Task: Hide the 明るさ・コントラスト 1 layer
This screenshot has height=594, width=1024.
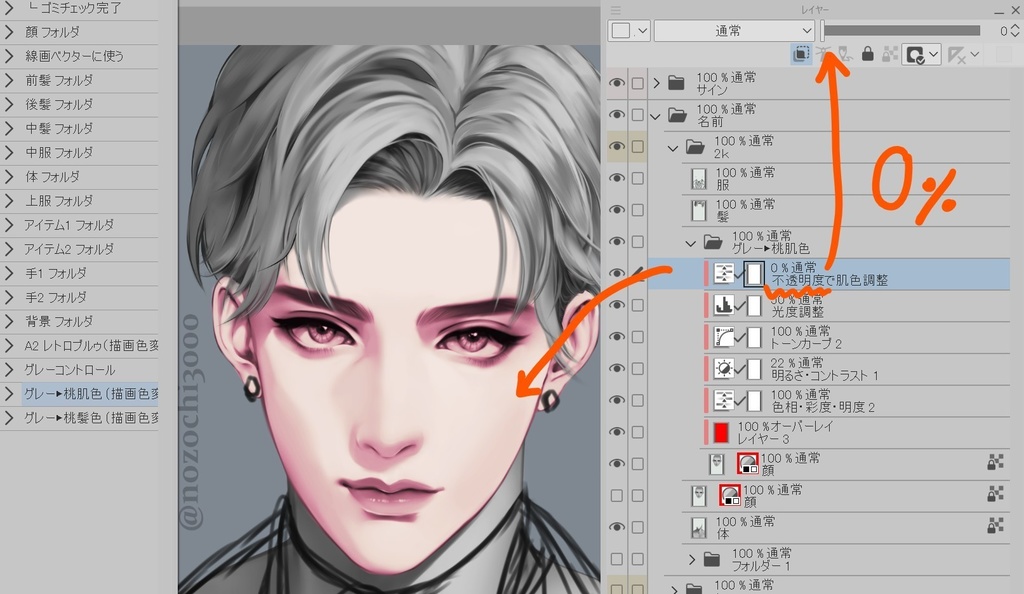Action: tap(616, 368)
